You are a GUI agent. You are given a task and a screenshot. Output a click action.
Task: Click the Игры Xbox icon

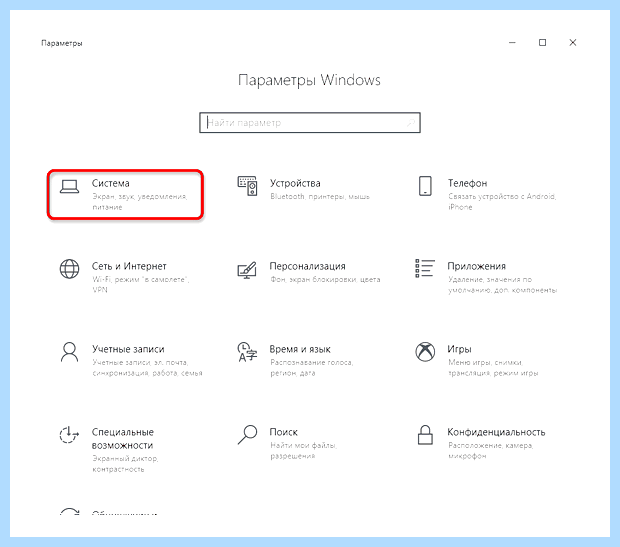pyautogui.click(x=425, y=352)
